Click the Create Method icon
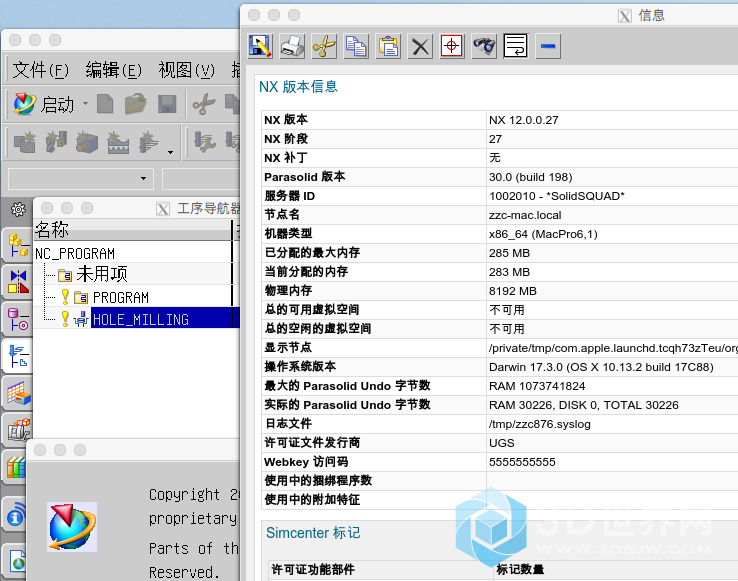738x581 pixels. tap(118, 143)
